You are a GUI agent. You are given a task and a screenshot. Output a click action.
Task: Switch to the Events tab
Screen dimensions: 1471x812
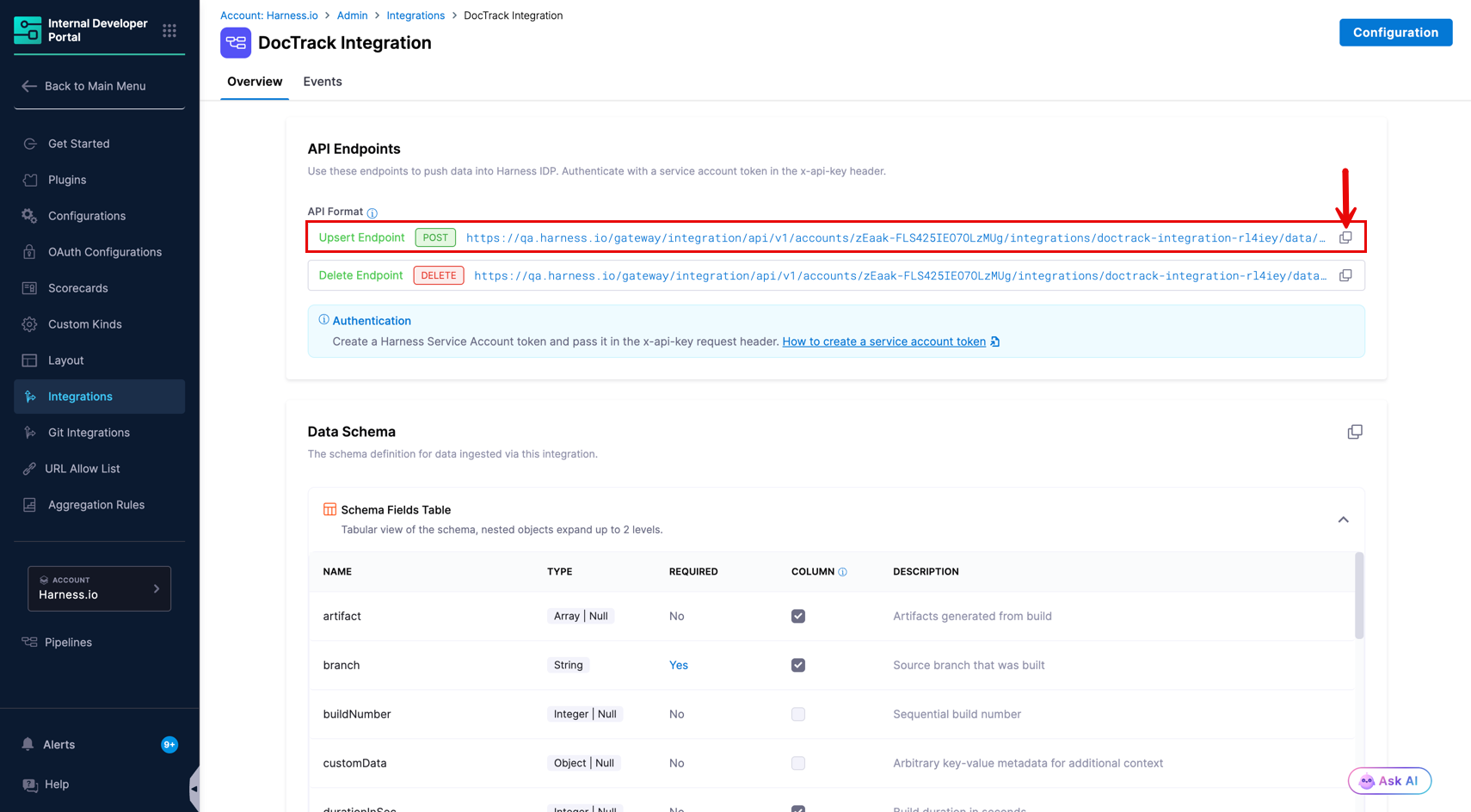click(x=323, y=82)
